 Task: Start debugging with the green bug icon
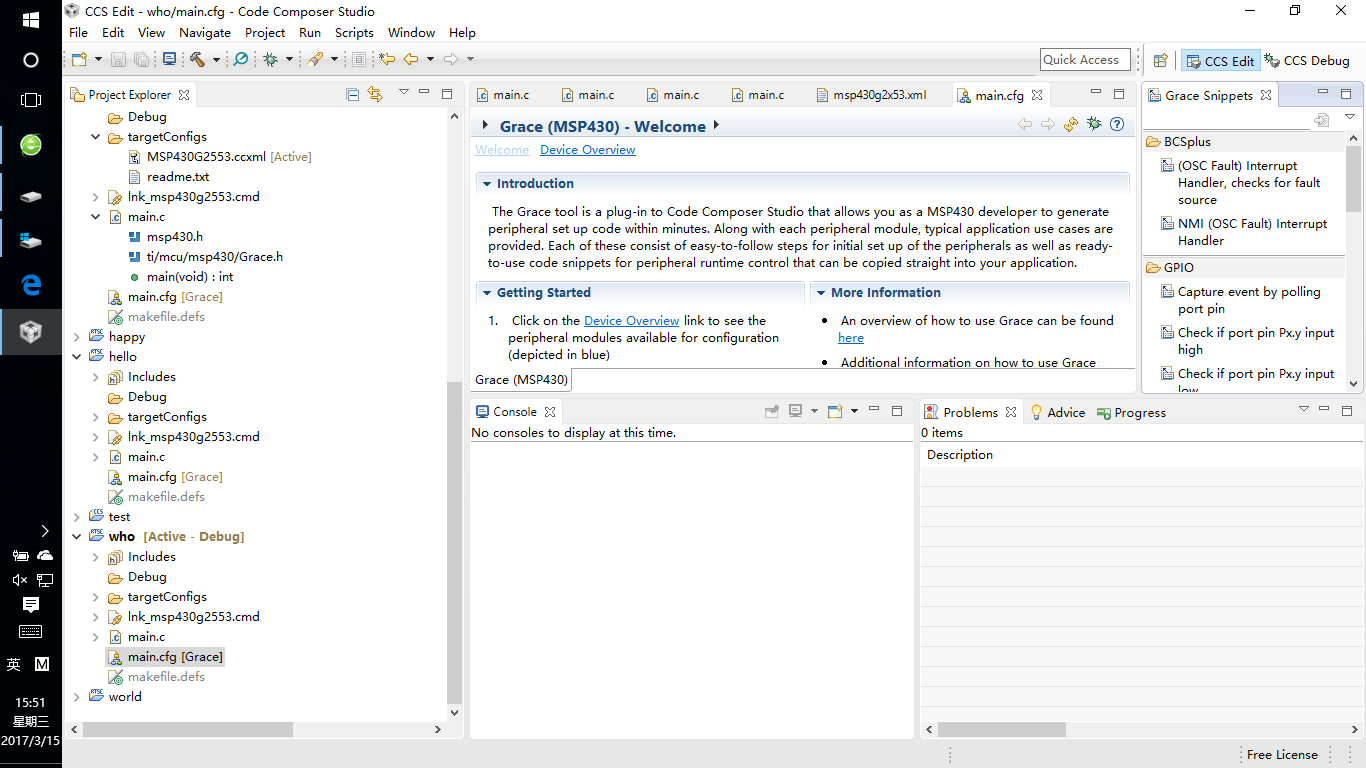tap(270, 60)
